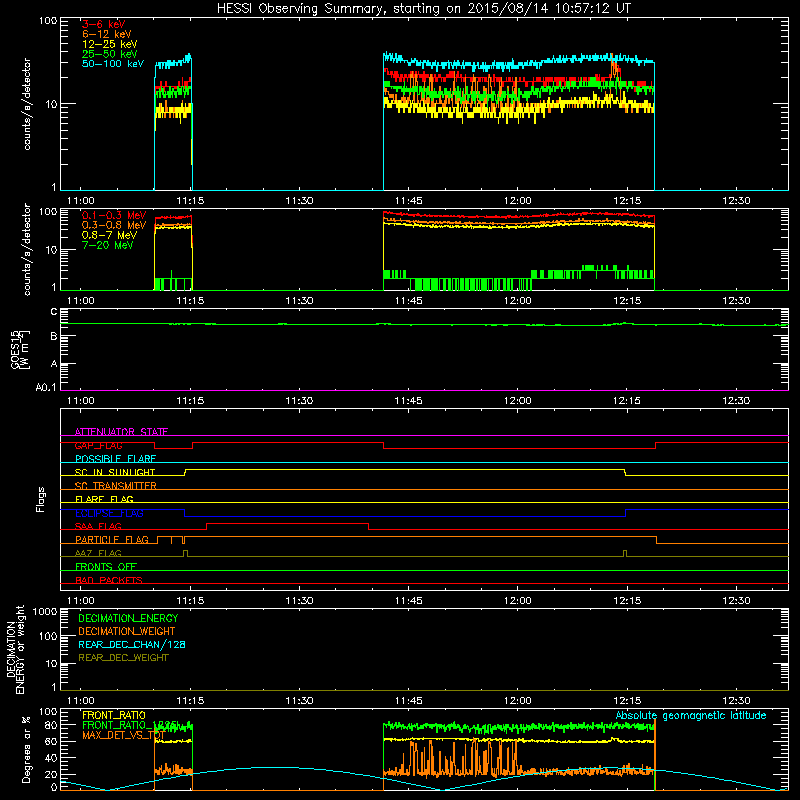Click the SAA_FLAG label
The image size is (800, 800).
(x=98, y=526)
